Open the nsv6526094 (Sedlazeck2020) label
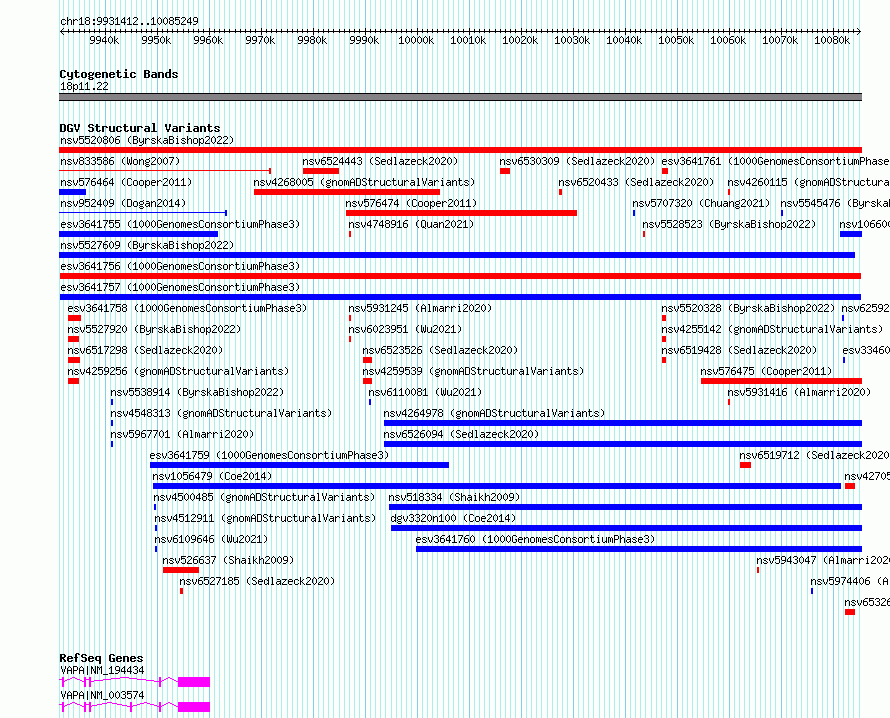 461,434
